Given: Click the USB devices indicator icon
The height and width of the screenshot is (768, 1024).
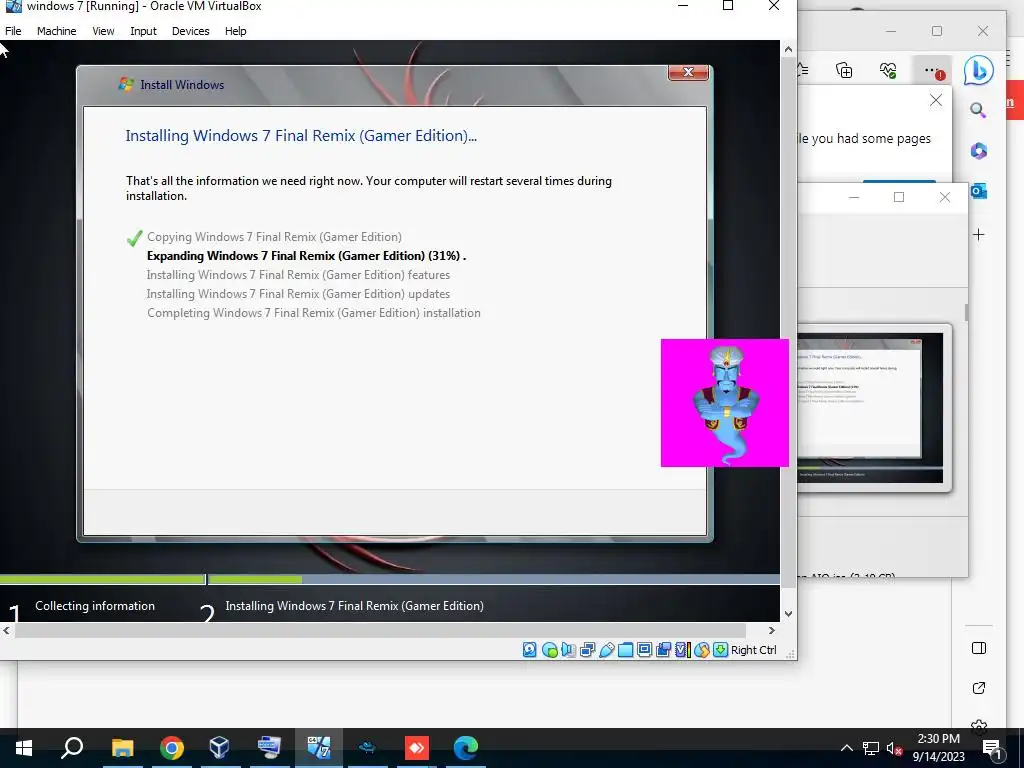Looking at the screenshot, I should click(607, 650).
